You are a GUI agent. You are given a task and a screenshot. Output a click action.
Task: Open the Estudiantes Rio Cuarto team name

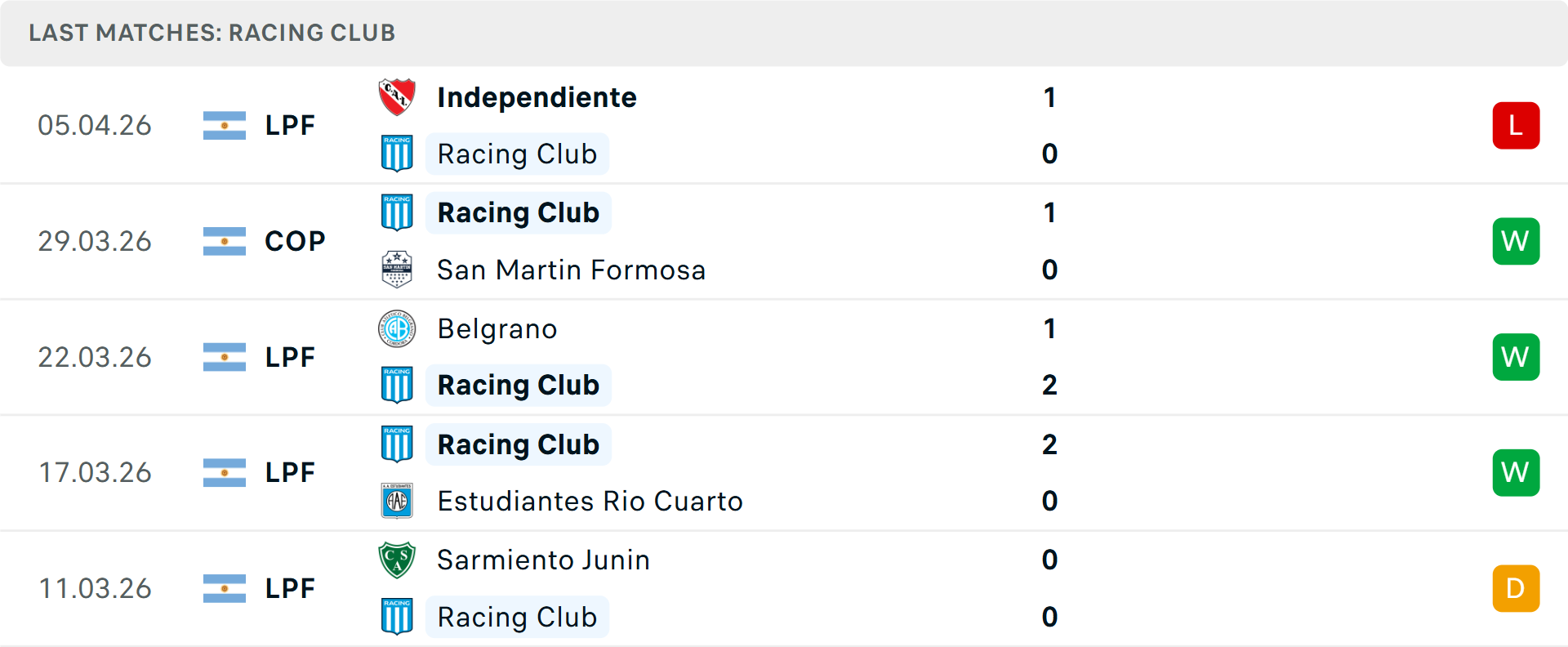coord(590,501)
